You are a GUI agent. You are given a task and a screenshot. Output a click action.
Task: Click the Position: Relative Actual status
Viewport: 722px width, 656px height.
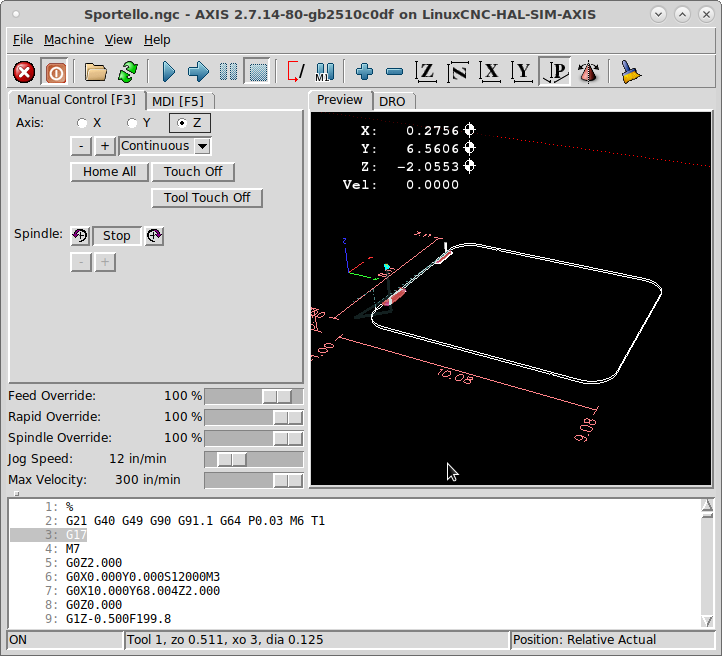pyautogui.click(x=612, y=640)
